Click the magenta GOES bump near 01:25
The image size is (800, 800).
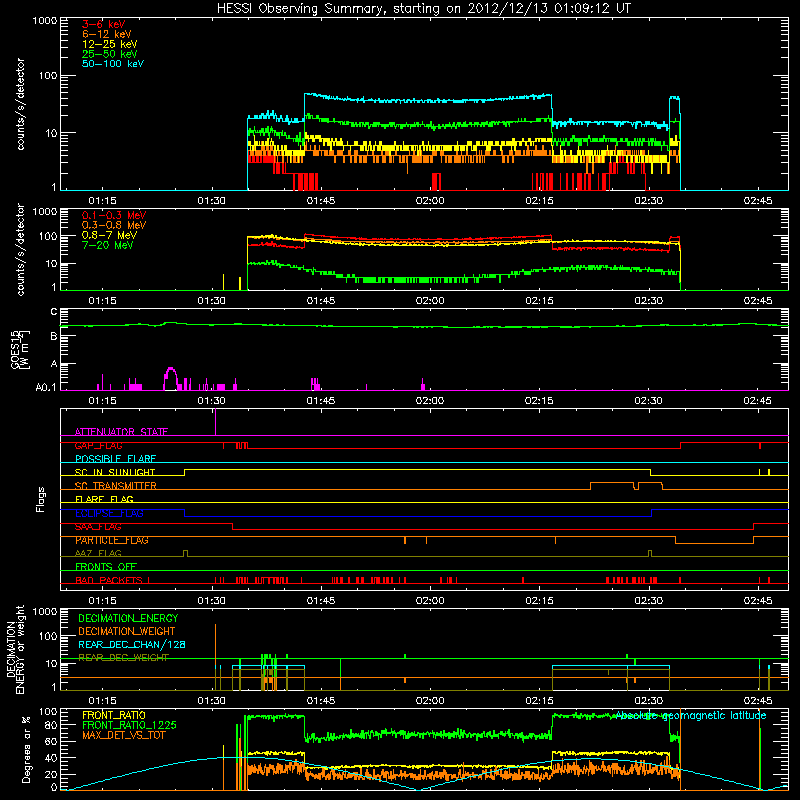pyautogui.click(x=170, y=378)
